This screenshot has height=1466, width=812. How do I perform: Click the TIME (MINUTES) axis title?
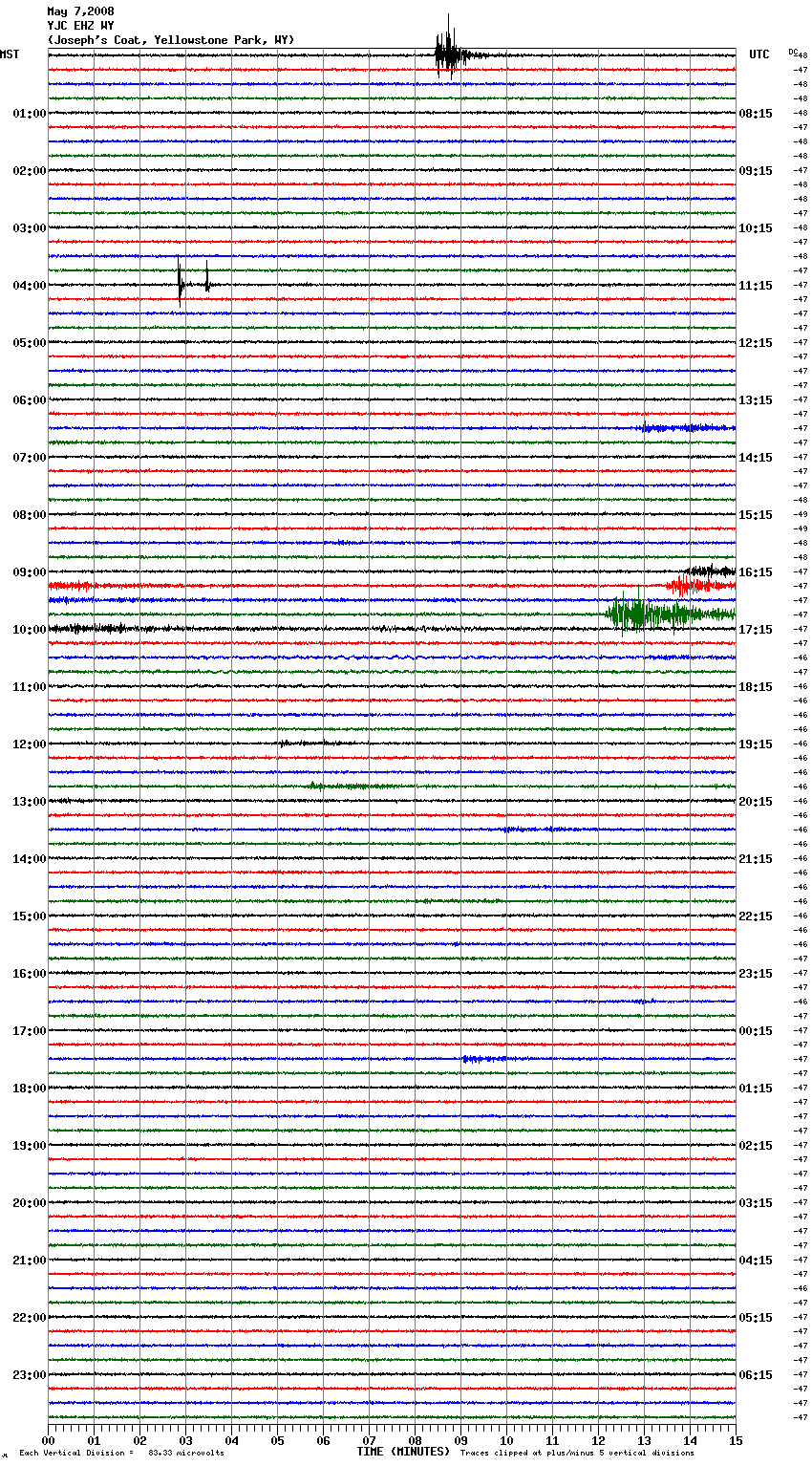point(403,1452)
